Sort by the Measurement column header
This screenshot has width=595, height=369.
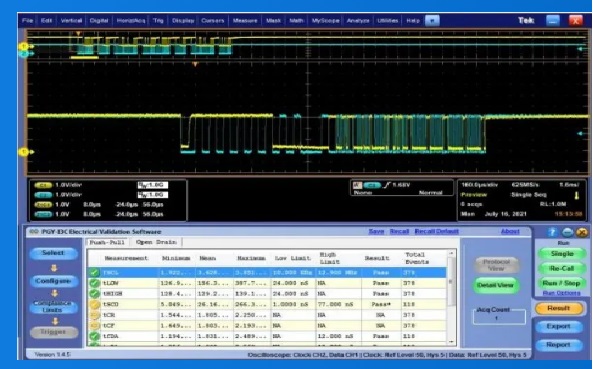point(126,258)
